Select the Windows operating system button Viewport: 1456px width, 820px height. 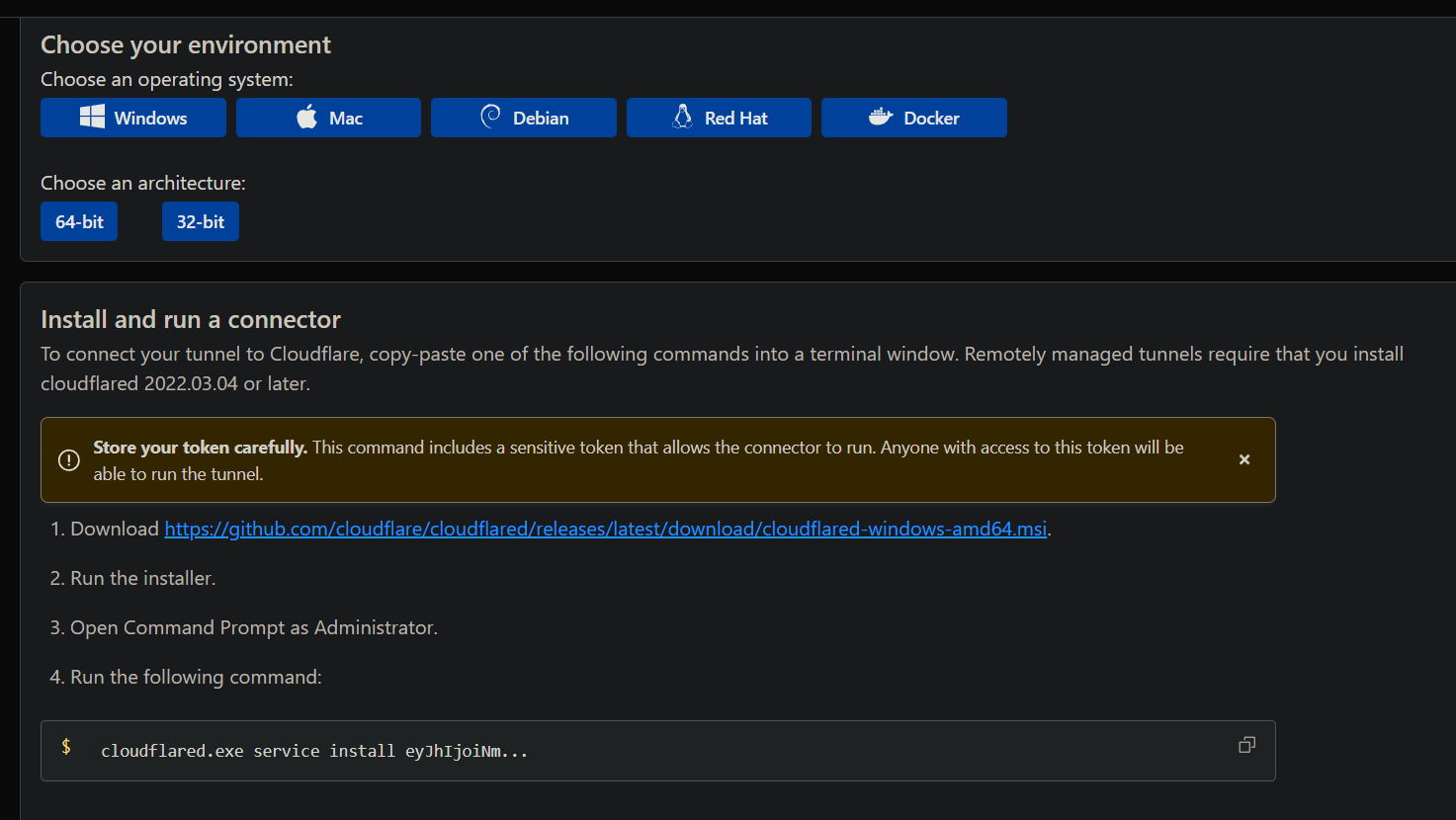pos(133,118)
